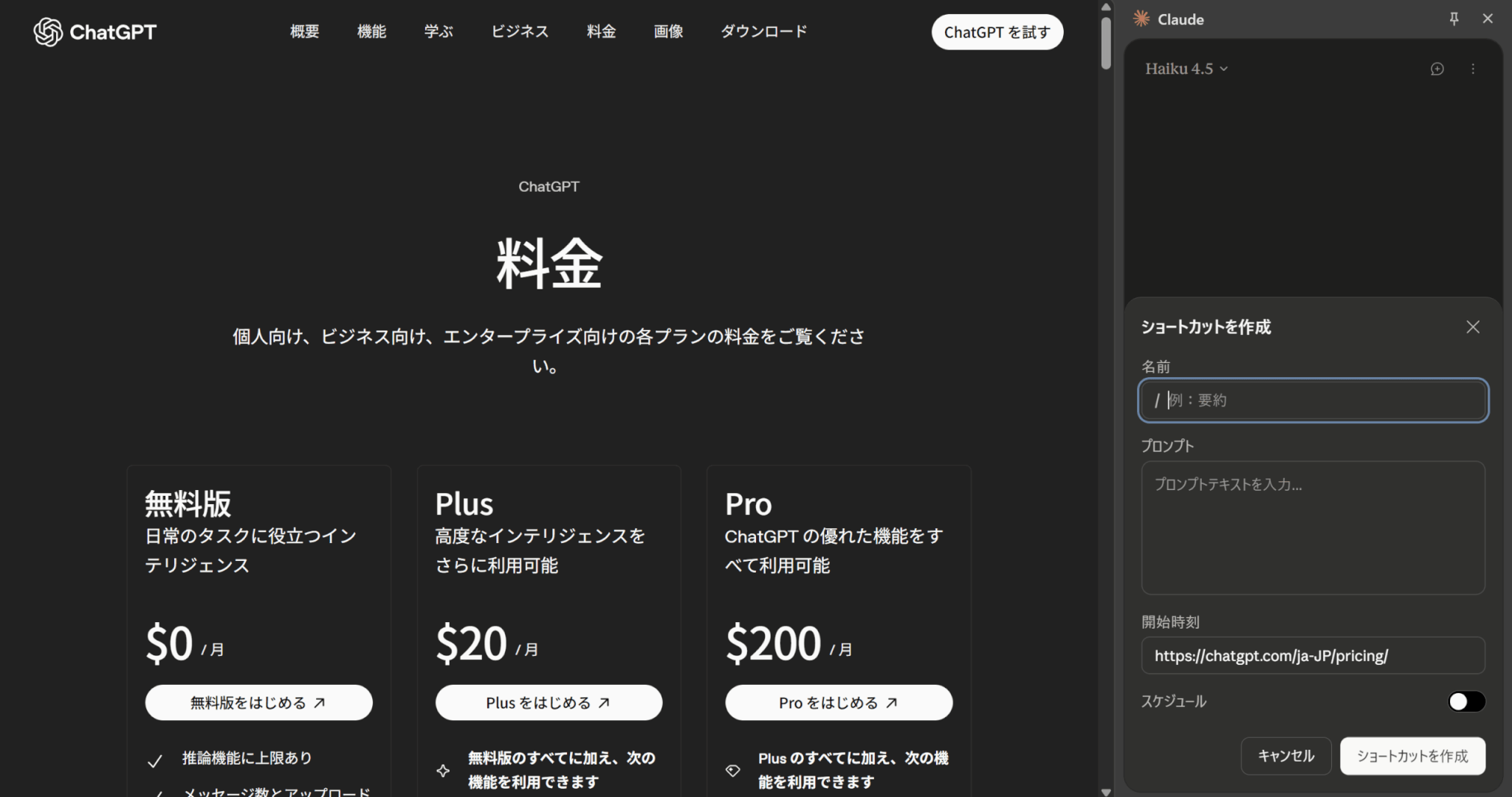Viewport: 1512px width, 797px height.
Task: Click the page vertical scrollbar thumb
Action: [x=1105, y=43]
